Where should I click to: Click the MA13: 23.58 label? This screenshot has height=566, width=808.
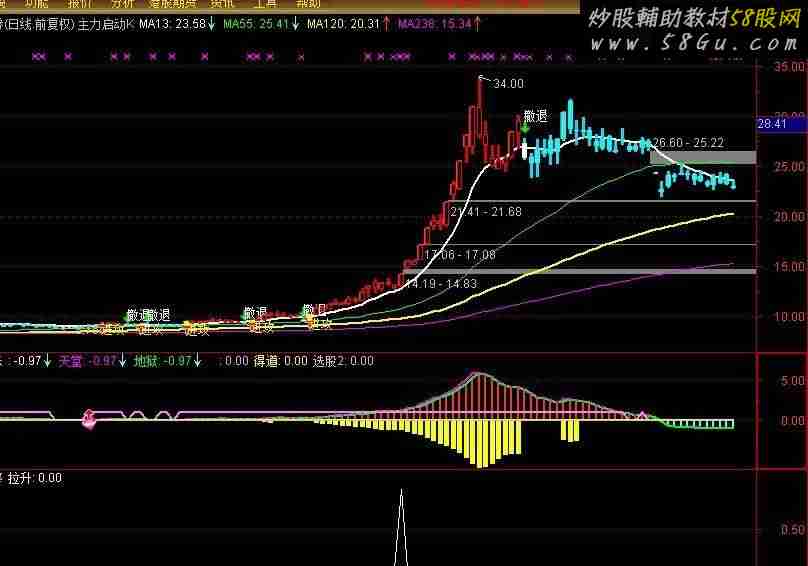click(172, 24)
